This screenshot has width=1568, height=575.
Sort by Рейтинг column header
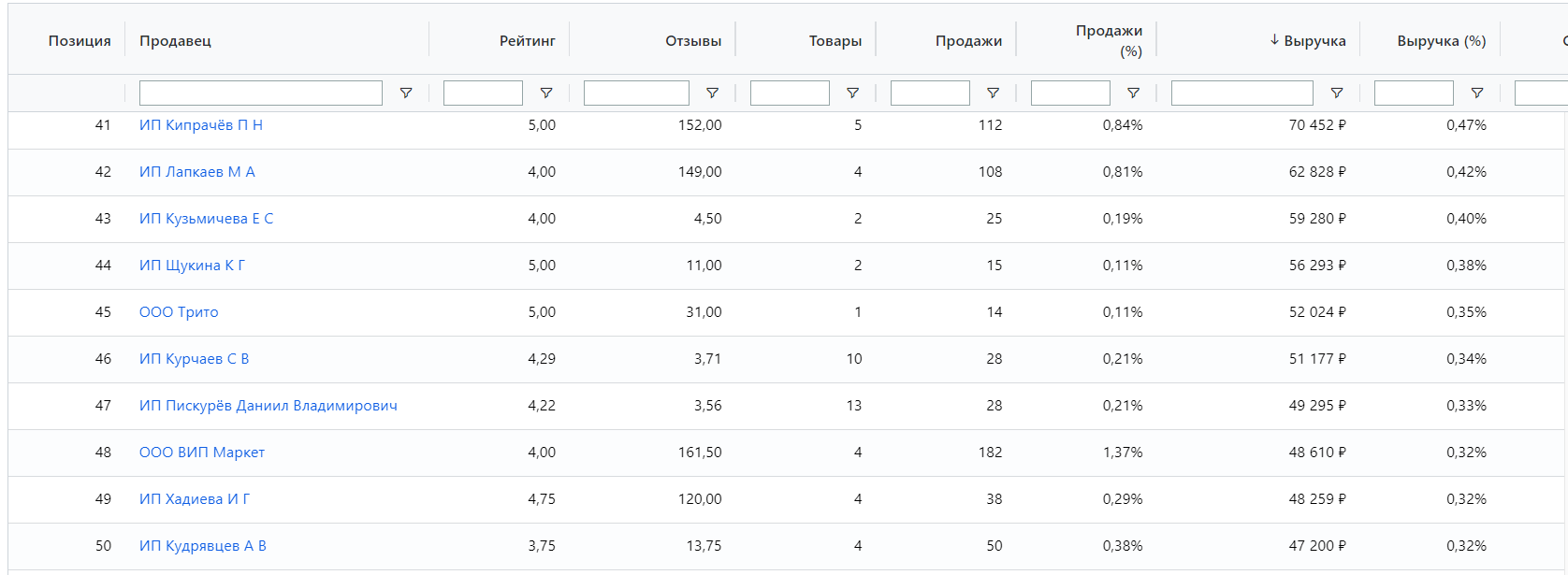(527, 41)
